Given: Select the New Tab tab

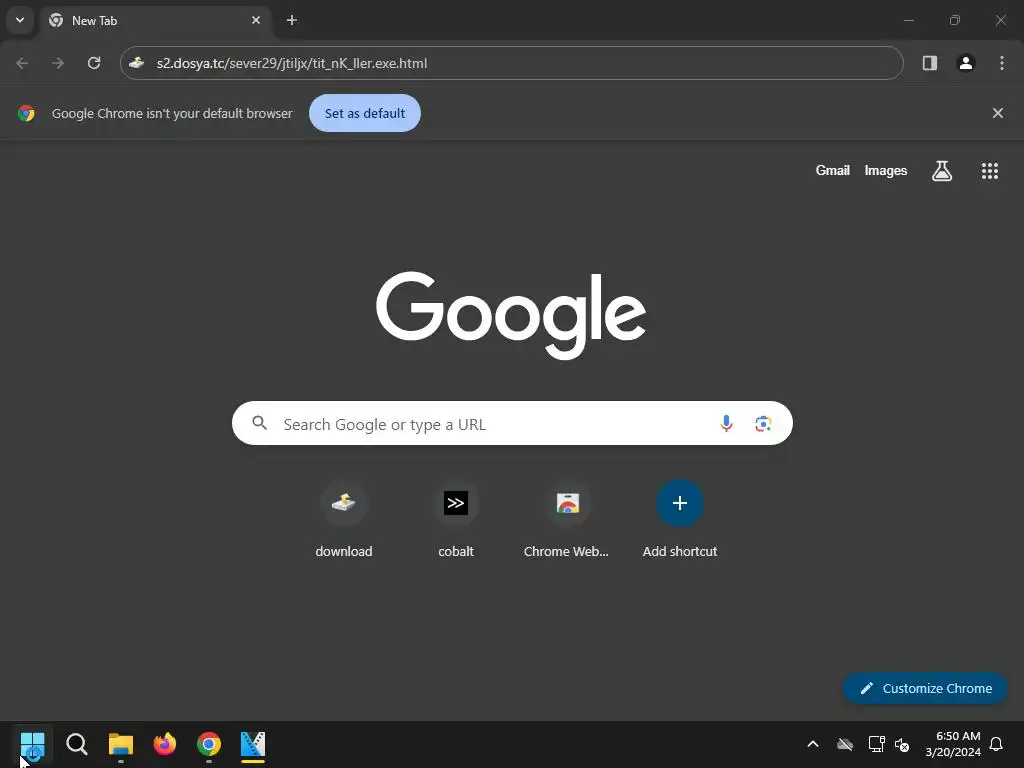Looking at the screenshot, I should click(x=155, y=20).
